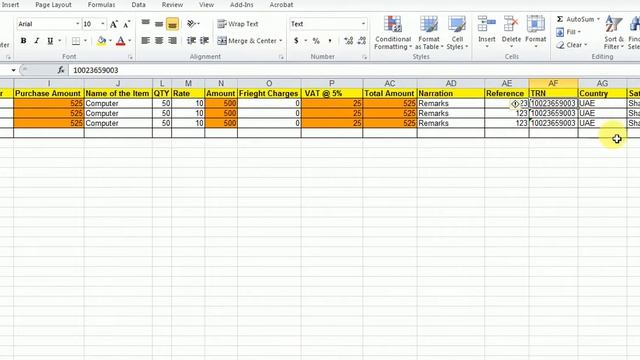Align text left
Screen dimensions: 640x360
pos(145,41)
